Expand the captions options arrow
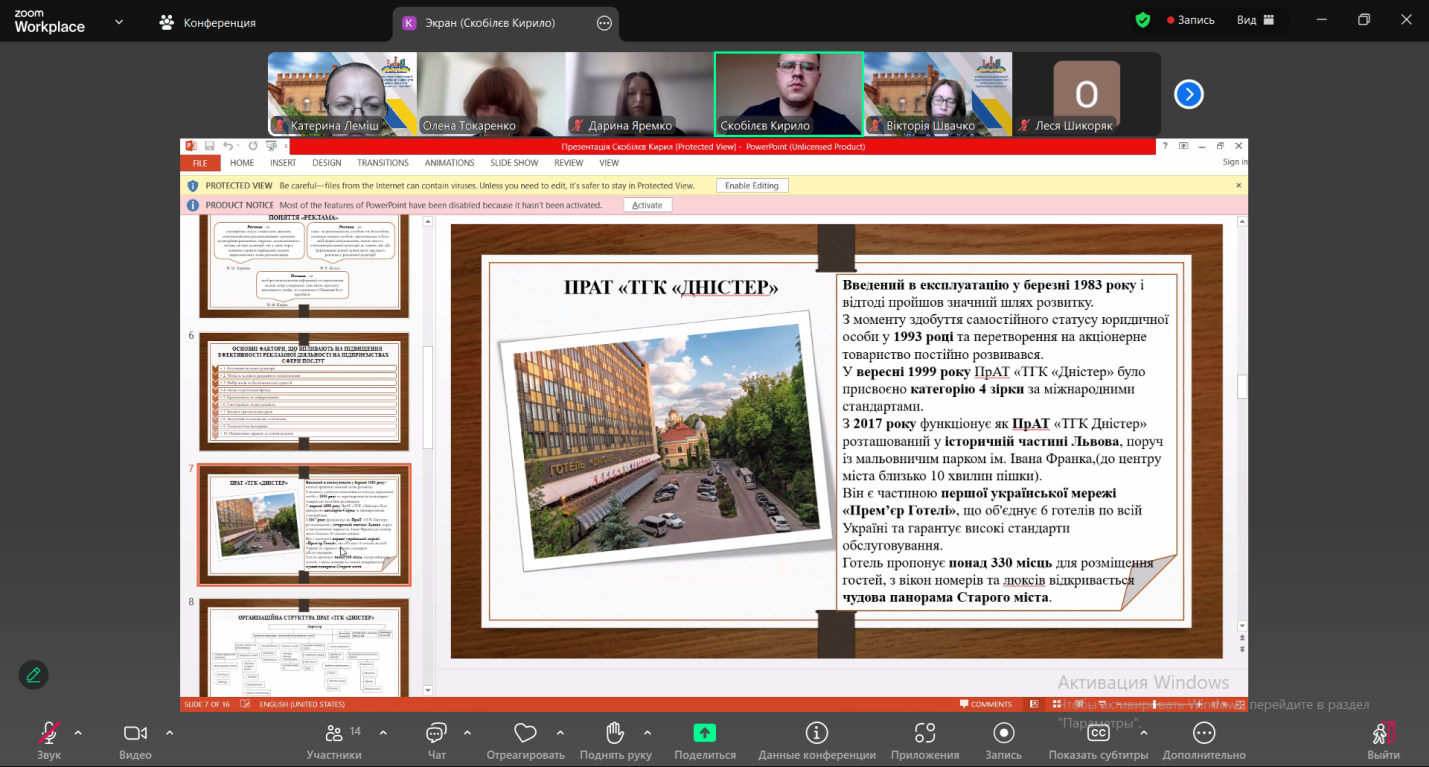Viewport: 1429px width, 767px height. point(1143,732)
